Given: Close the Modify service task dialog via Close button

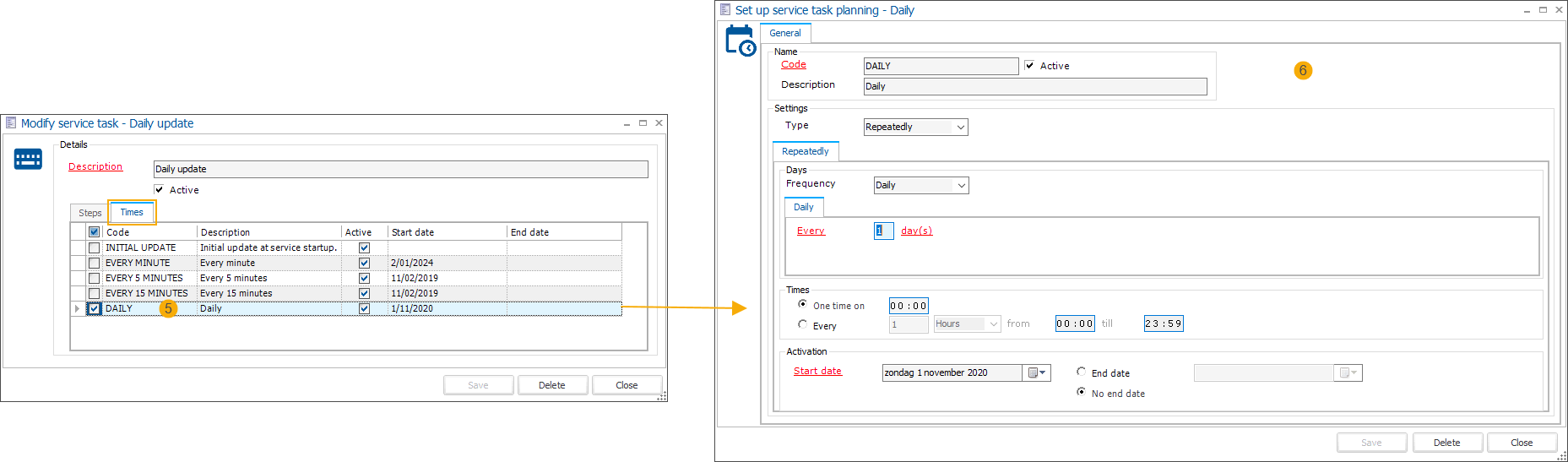Looking at the screenshot, I should (x=627, y=385).
